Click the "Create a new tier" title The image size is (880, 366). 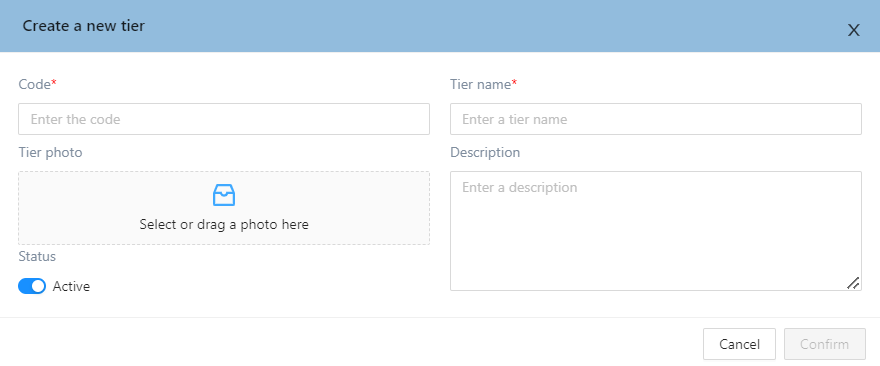84,26
